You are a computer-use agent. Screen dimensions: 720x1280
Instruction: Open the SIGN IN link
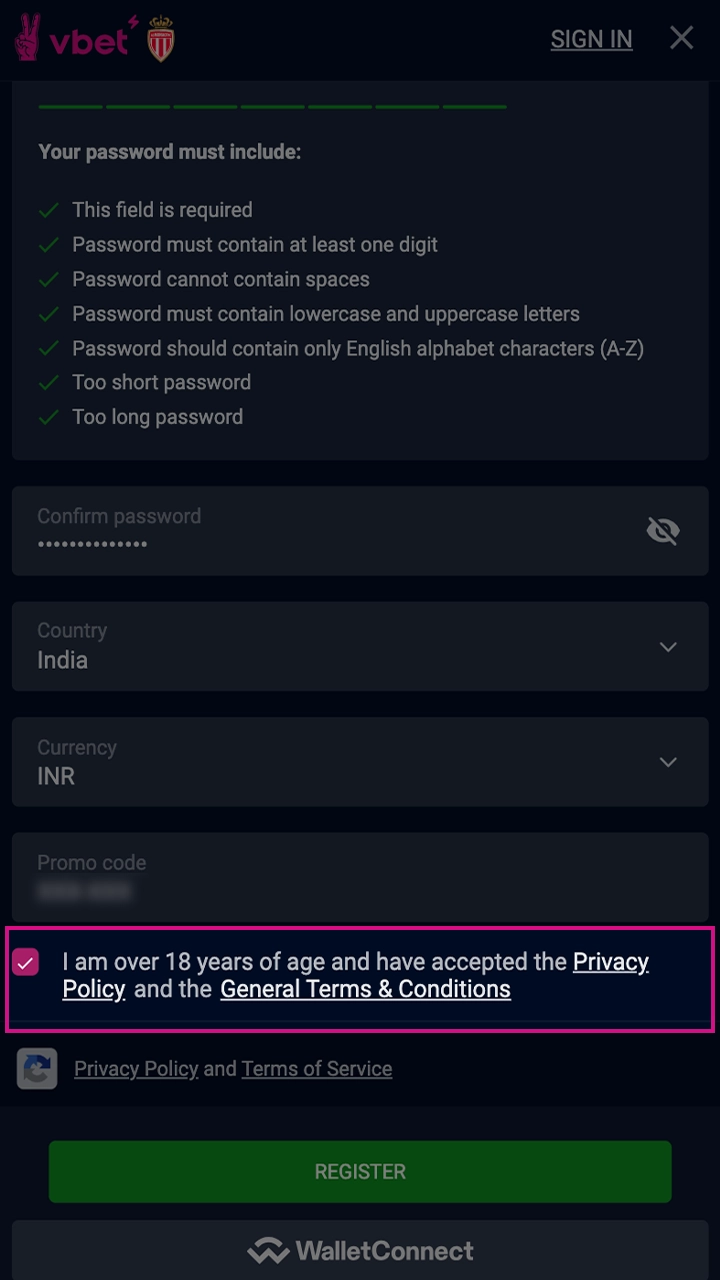[591, 39]
